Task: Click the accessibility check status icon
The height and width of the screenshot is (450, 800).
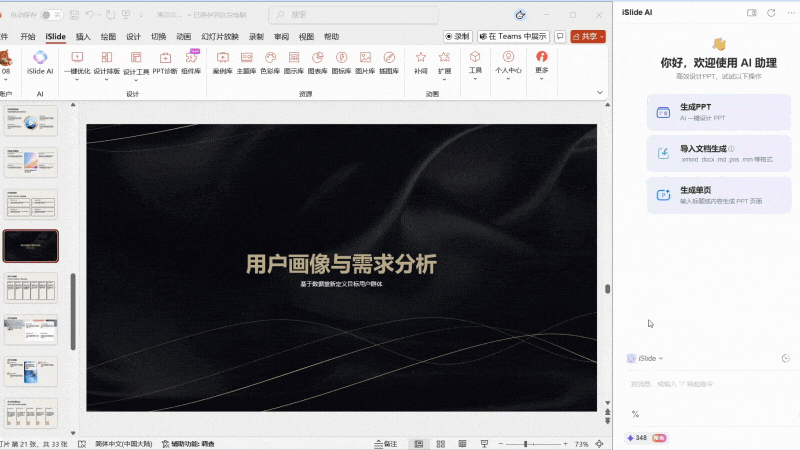Action: (165, 444)
